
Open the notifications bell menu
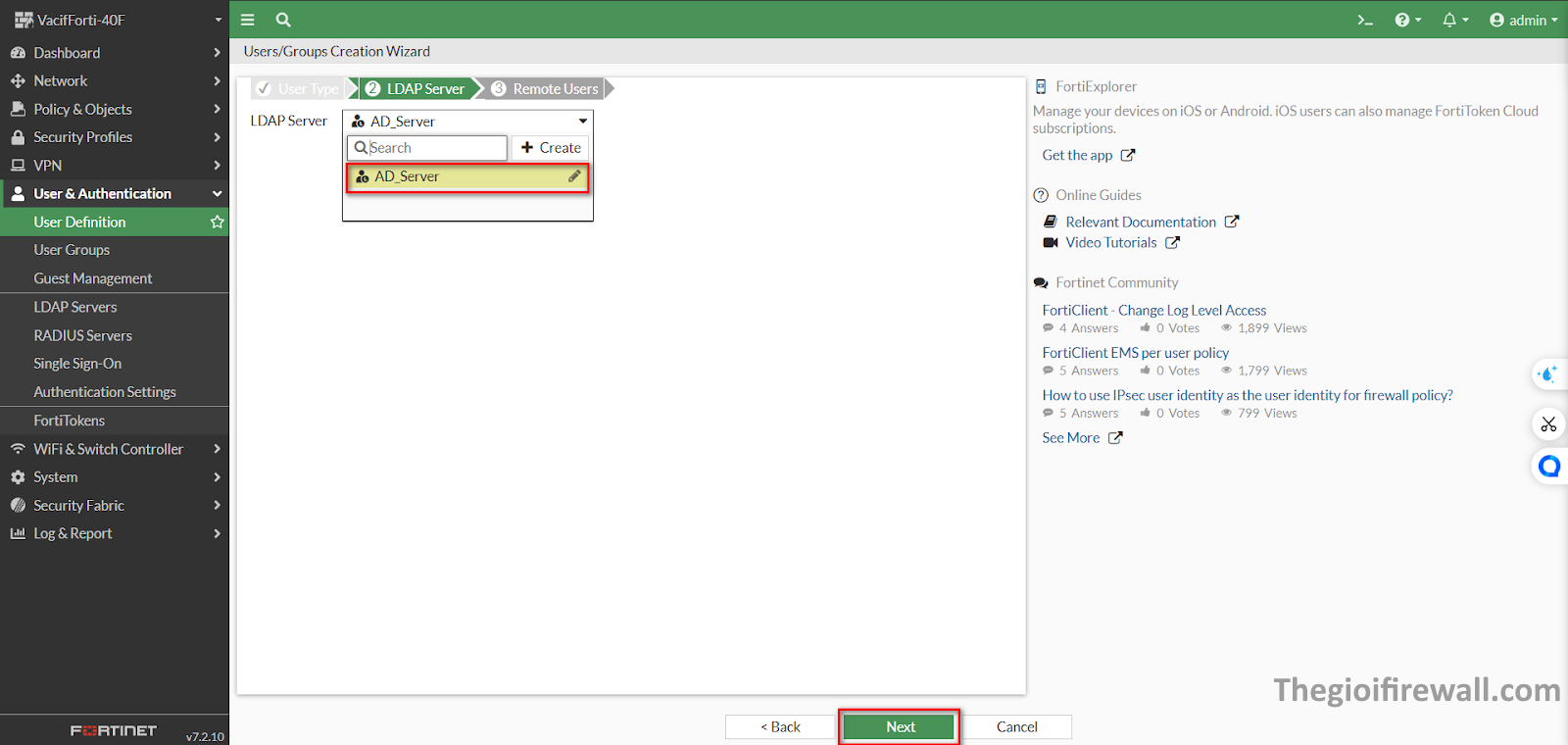click(1454, 20)
